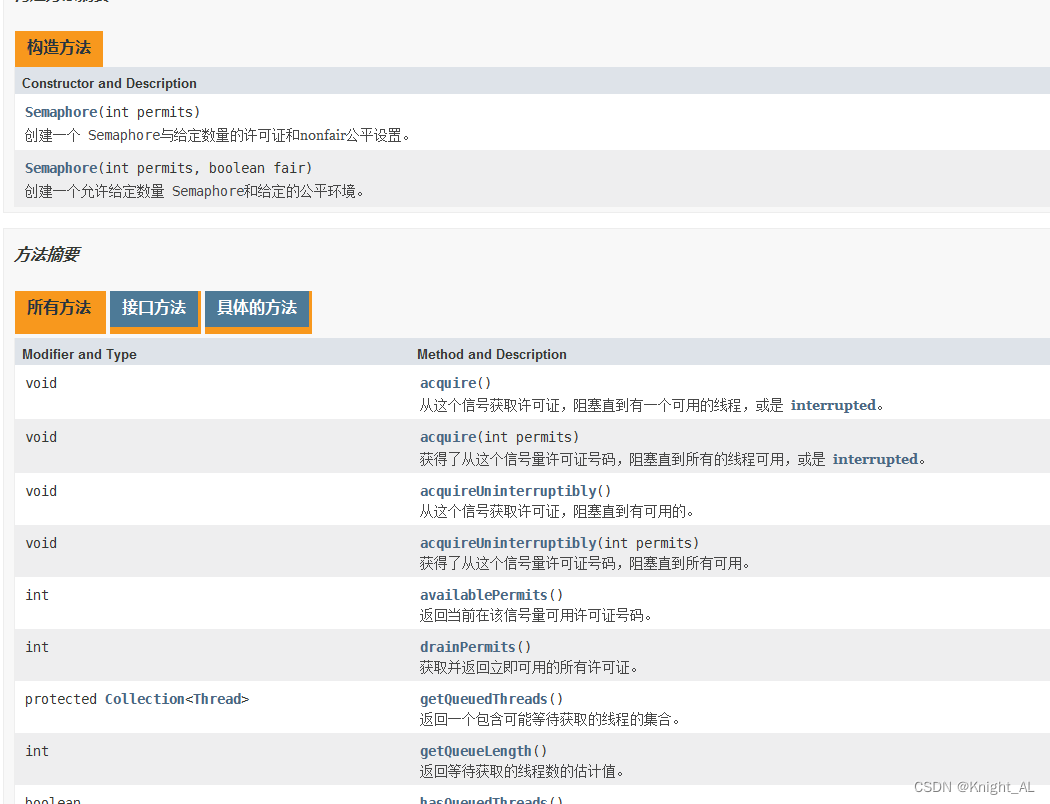Screen dimensions: 1050x804
Task: Follow the first interrupted hyperlink
Action: tap(833, 405)
